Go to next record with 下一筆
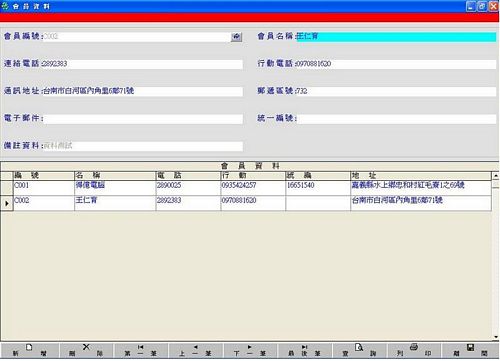500x361 pixels. click(250, 350)
